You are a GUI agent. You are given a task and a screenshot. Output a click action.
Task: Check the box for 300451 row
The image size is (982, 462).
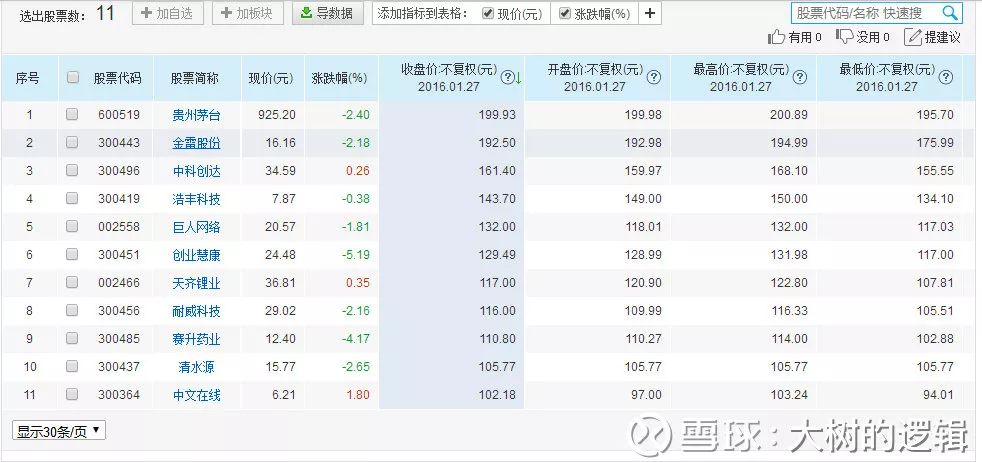tap(72, 254)
